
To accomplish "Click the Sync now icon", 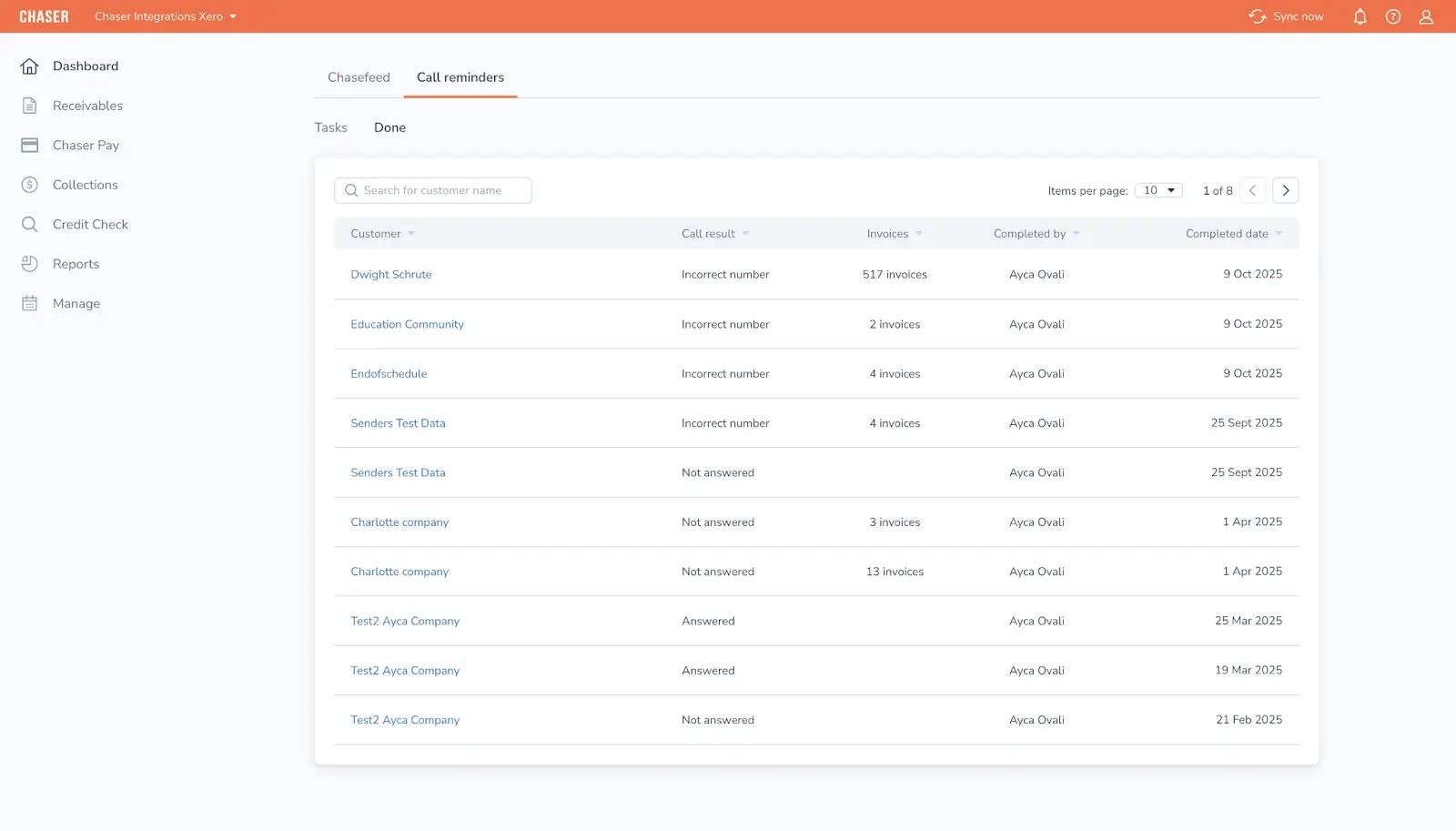I will [1258, 16].
